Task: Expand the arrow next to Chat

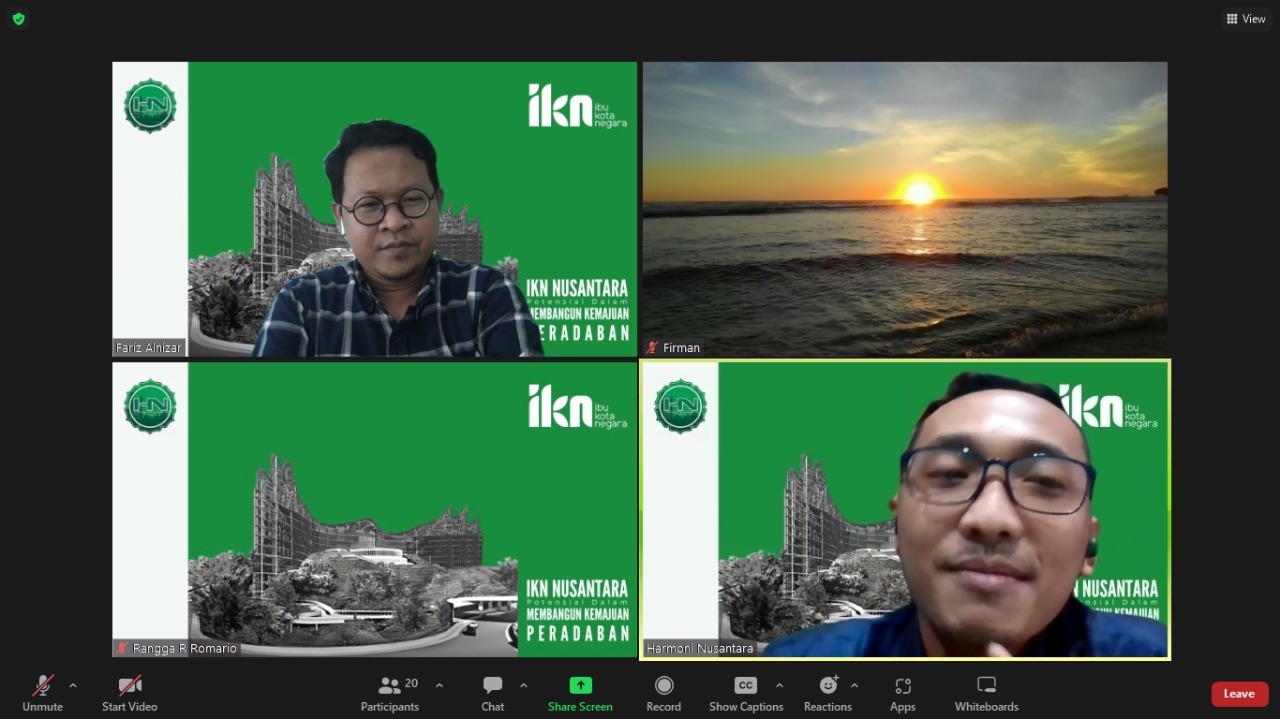Action: point(523,686)
